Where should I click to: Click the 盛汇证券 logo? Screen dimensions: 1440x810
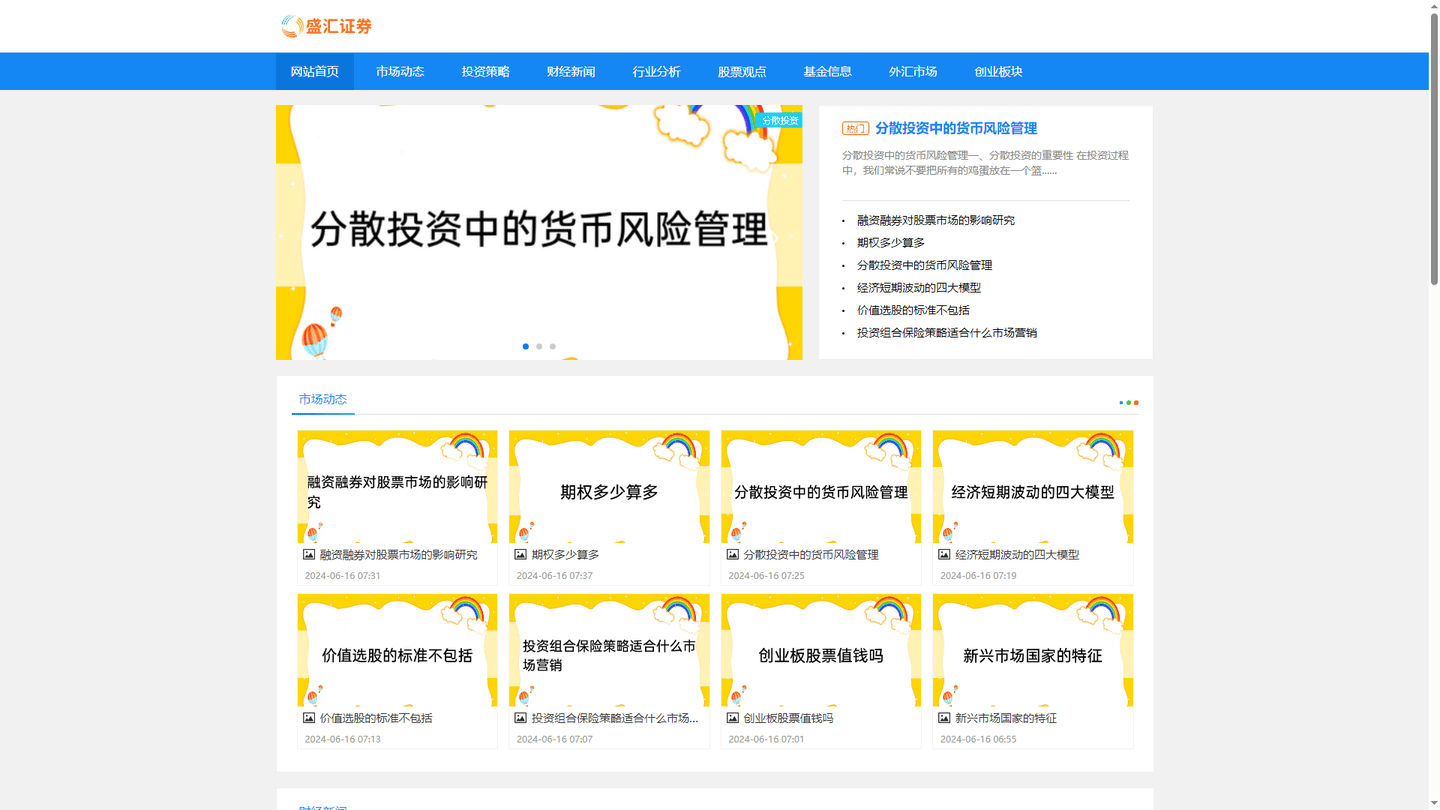tap(327, 26)
